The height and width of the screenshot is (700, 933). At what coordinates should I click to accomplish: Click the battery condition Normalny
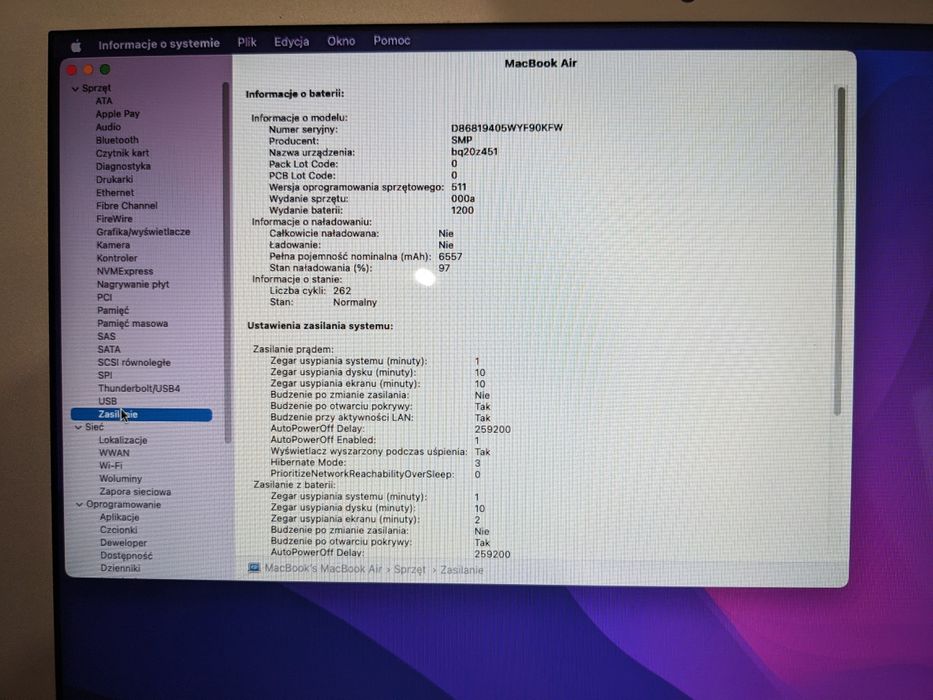click(x=355, y=302)
